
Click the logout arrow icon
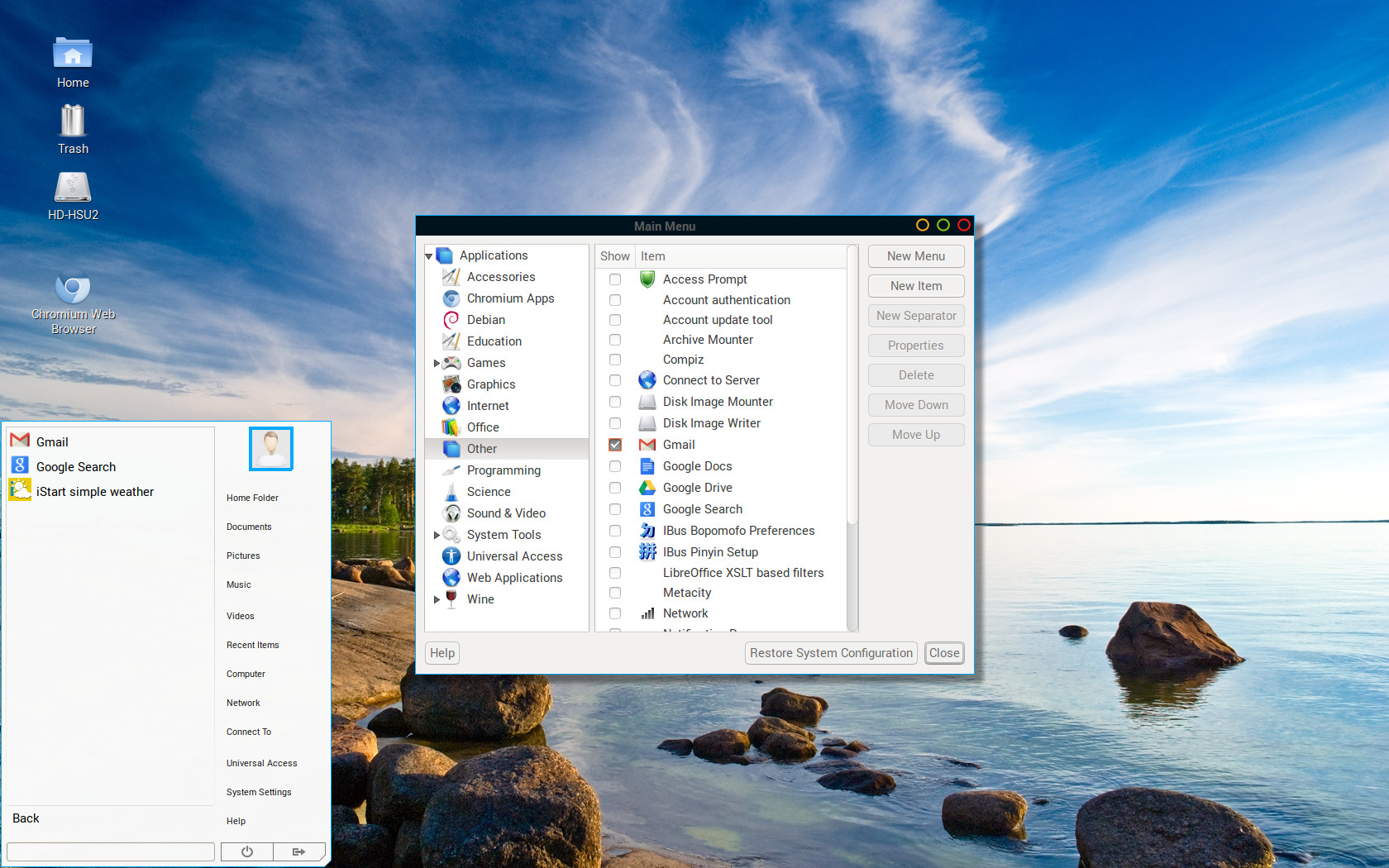coord(298,851)
